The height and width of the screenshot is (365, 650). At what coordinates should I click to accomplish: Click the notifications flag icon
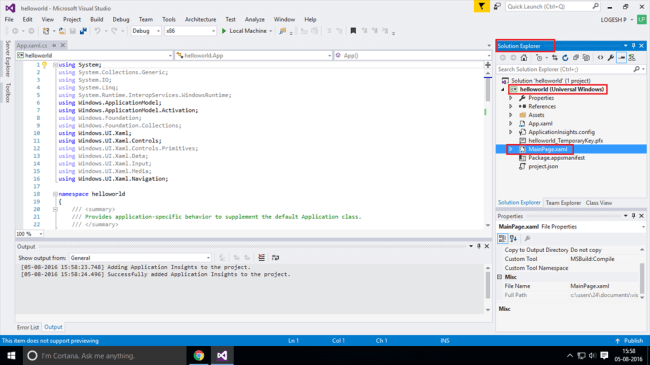[482, 6]
